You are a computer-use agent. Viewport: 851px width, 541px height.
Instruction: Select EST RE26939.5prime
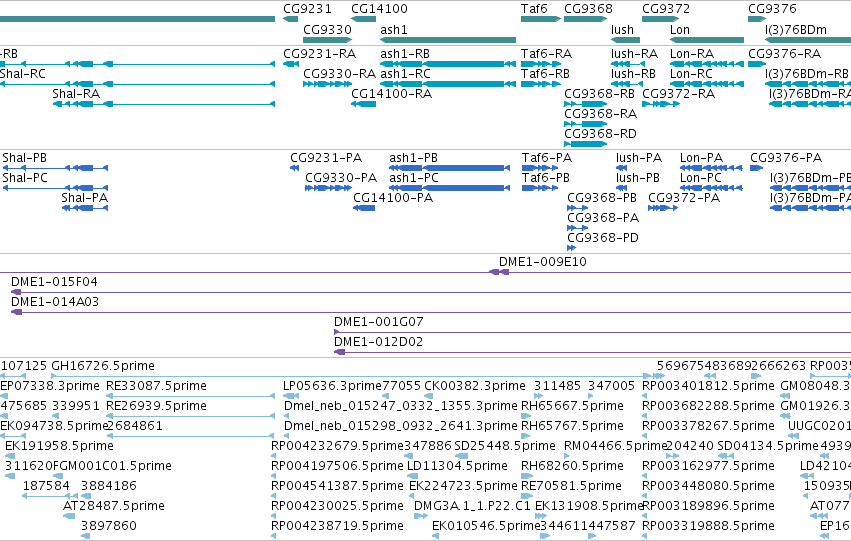[191, 416]
